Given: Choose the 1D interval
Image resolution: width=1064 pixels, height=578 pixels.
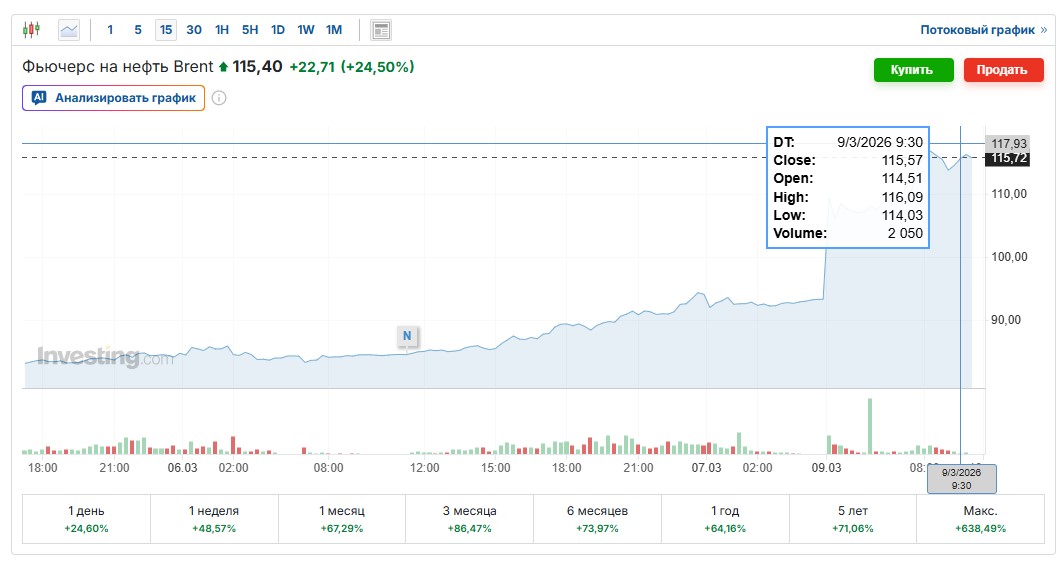Looking at the screenshot, I should tap(278, 30).
